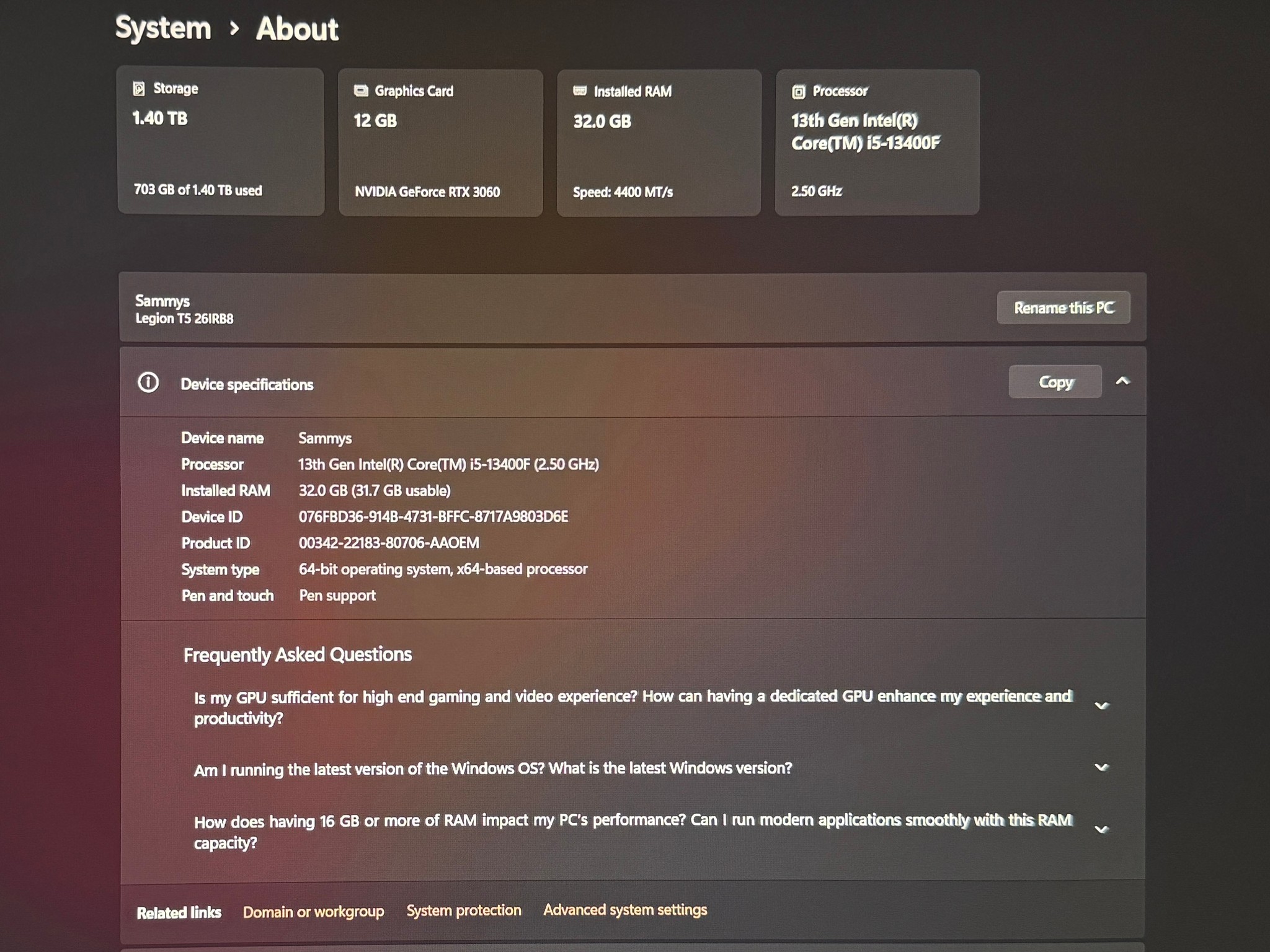1270x952 pixels.
Task: Open the i5-13400F Processor card
Action: [877, 143]
